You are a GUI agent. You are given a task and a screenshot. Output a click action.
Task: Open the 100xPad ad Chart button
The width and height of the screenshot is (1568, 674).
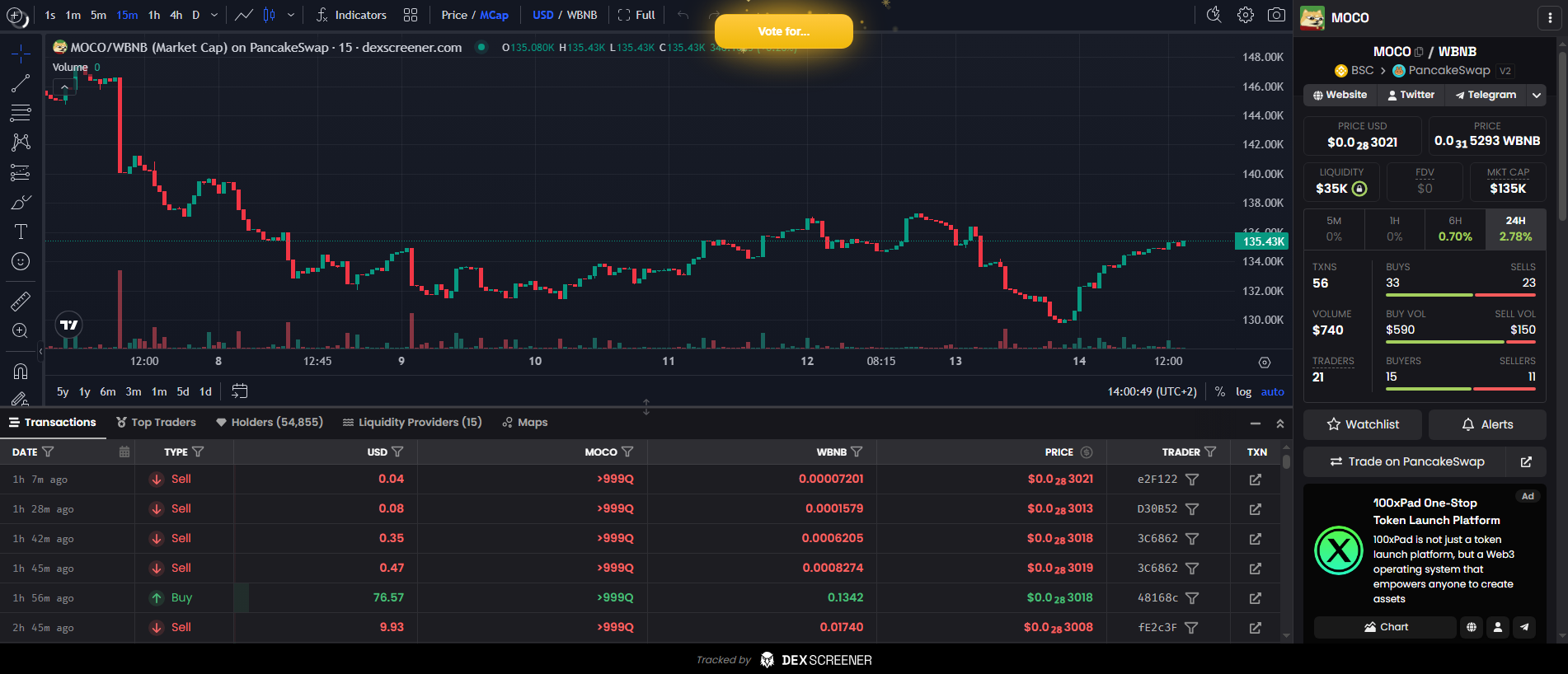[x=1385, y=627]
